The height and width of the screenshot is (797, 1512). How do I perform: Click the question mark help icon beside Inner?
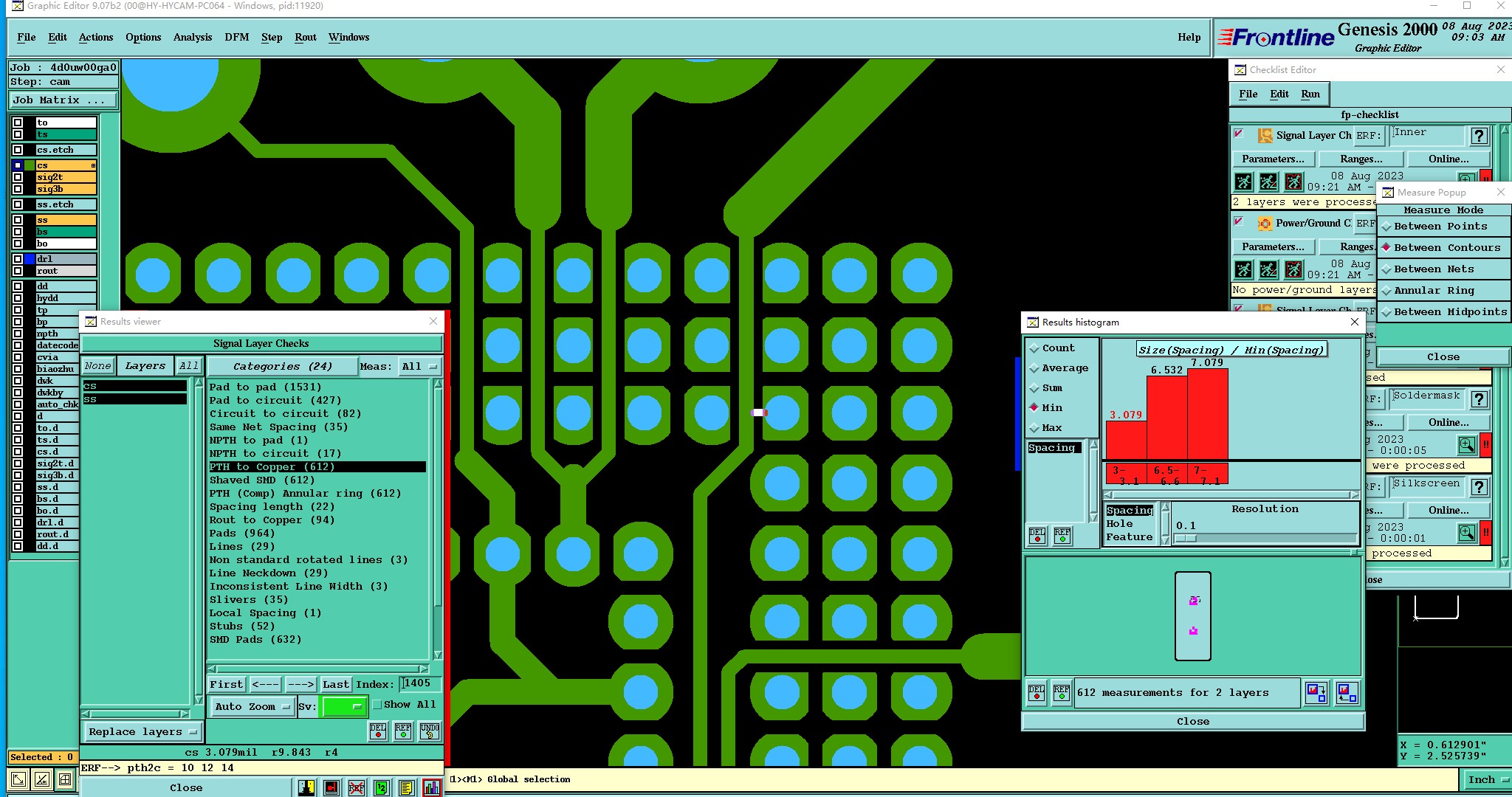tap(1479, 136)
